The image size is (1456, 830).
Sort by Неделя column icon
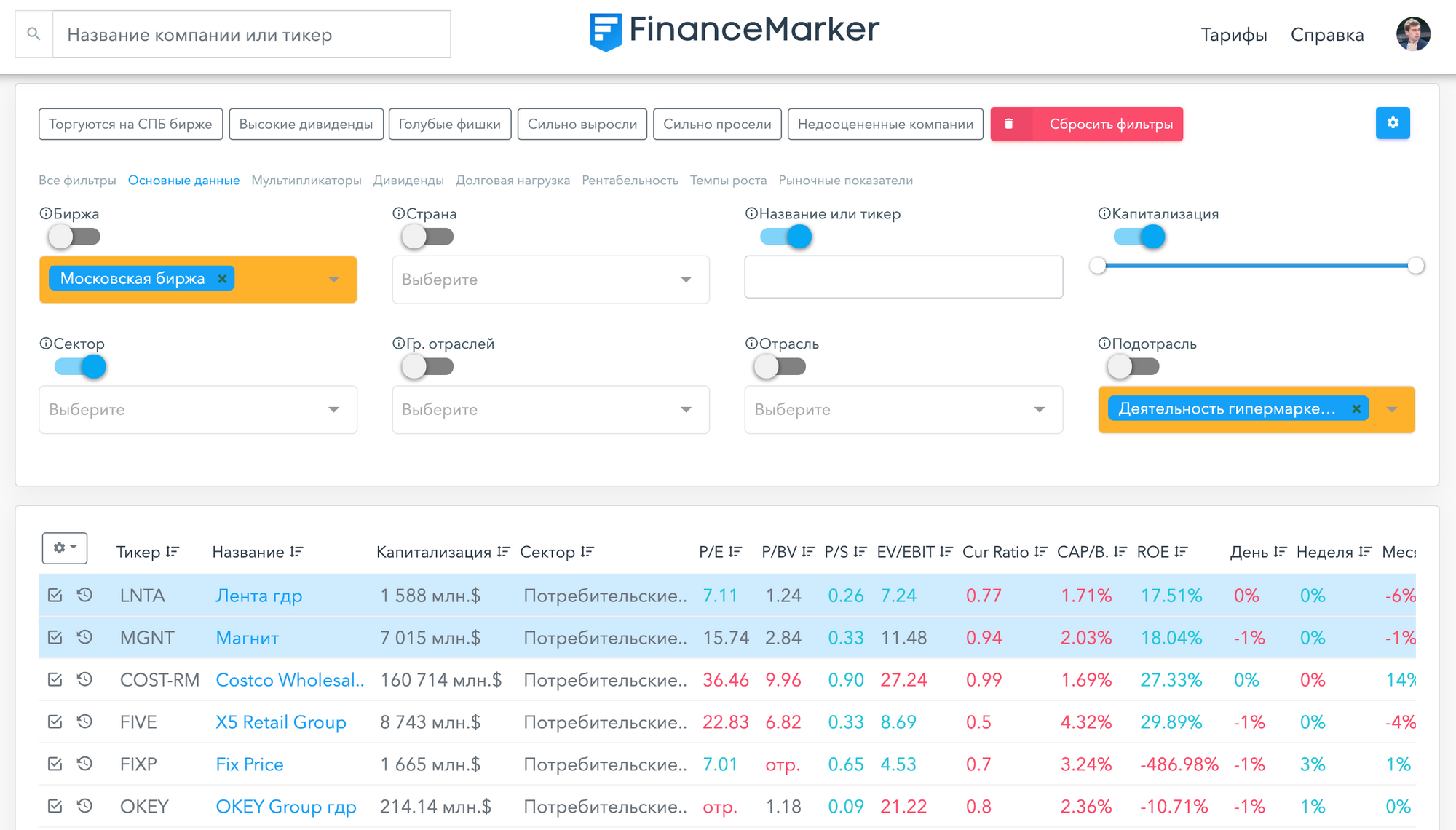[x=1365, y=552]
